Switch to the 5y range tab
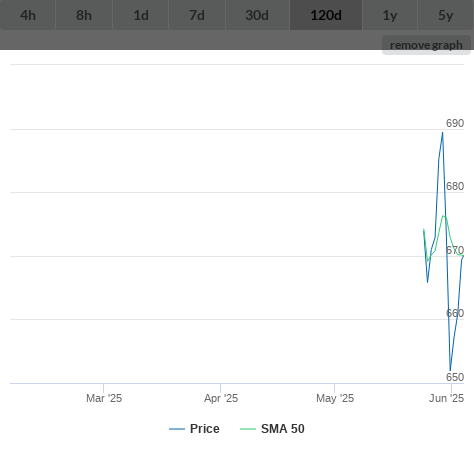The width and height of the screenshot is (474, 455). [446, 15]
